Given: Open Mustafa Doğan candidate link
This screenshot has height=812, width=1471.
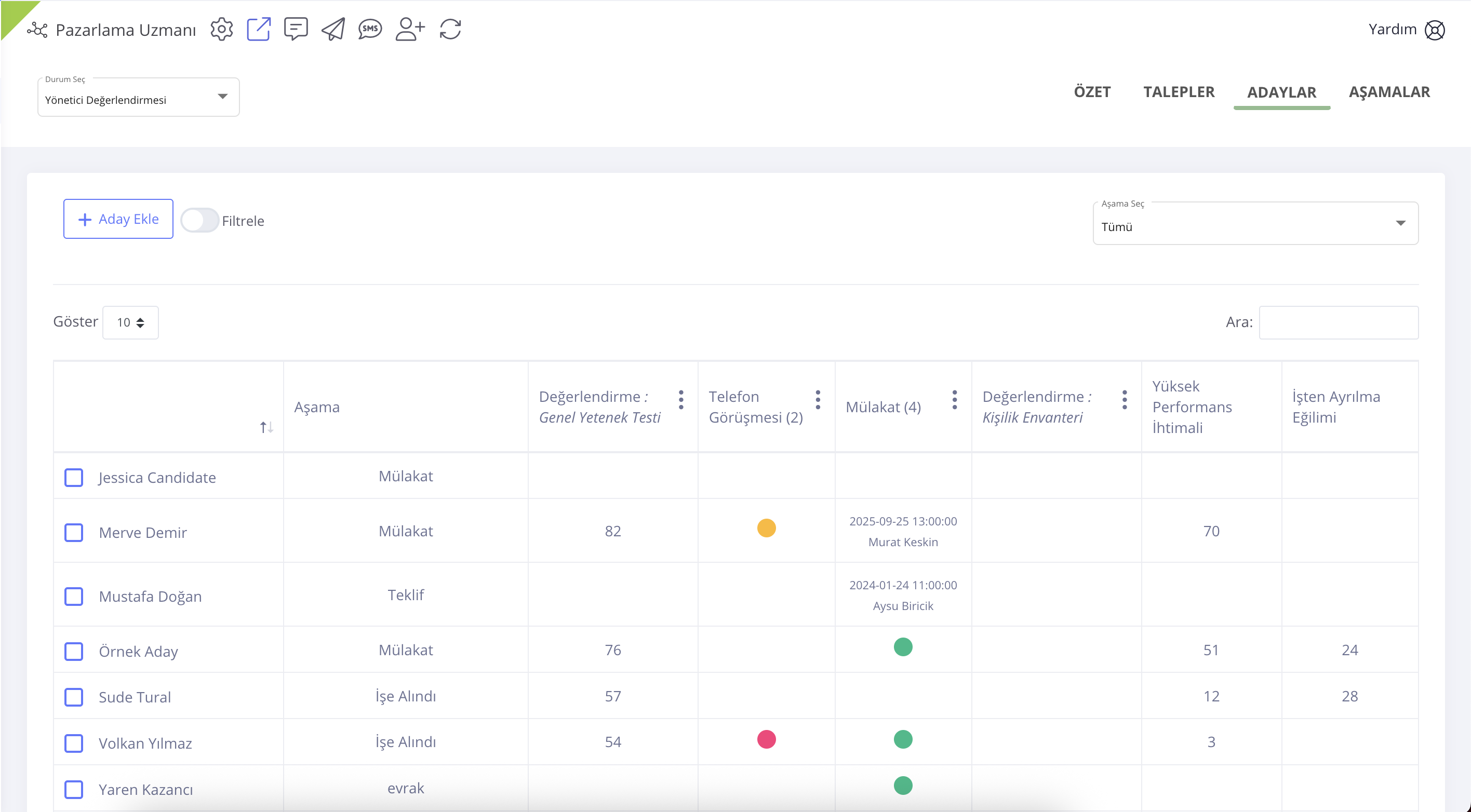Looking at the screenshot, I should (150, 597).
